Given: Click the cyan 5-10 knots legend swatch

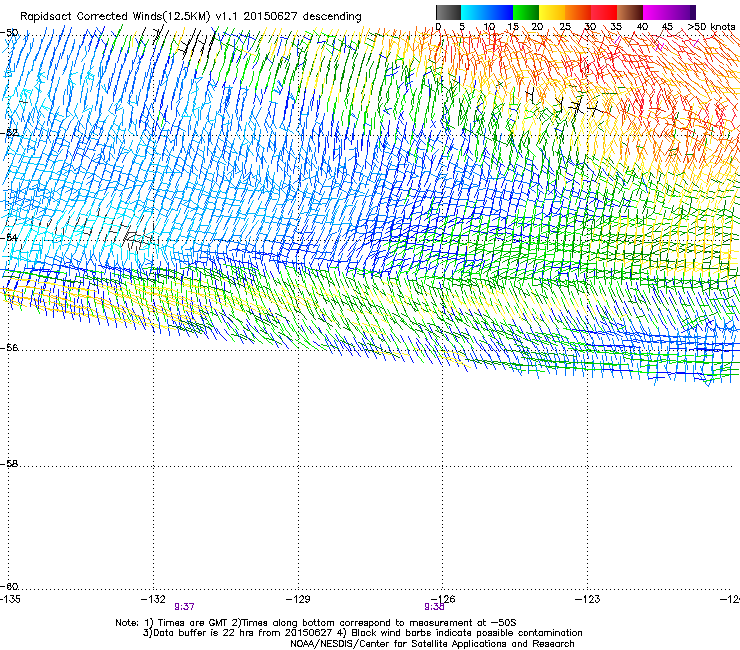Looking at the screenshot, I should click(474, 12).
